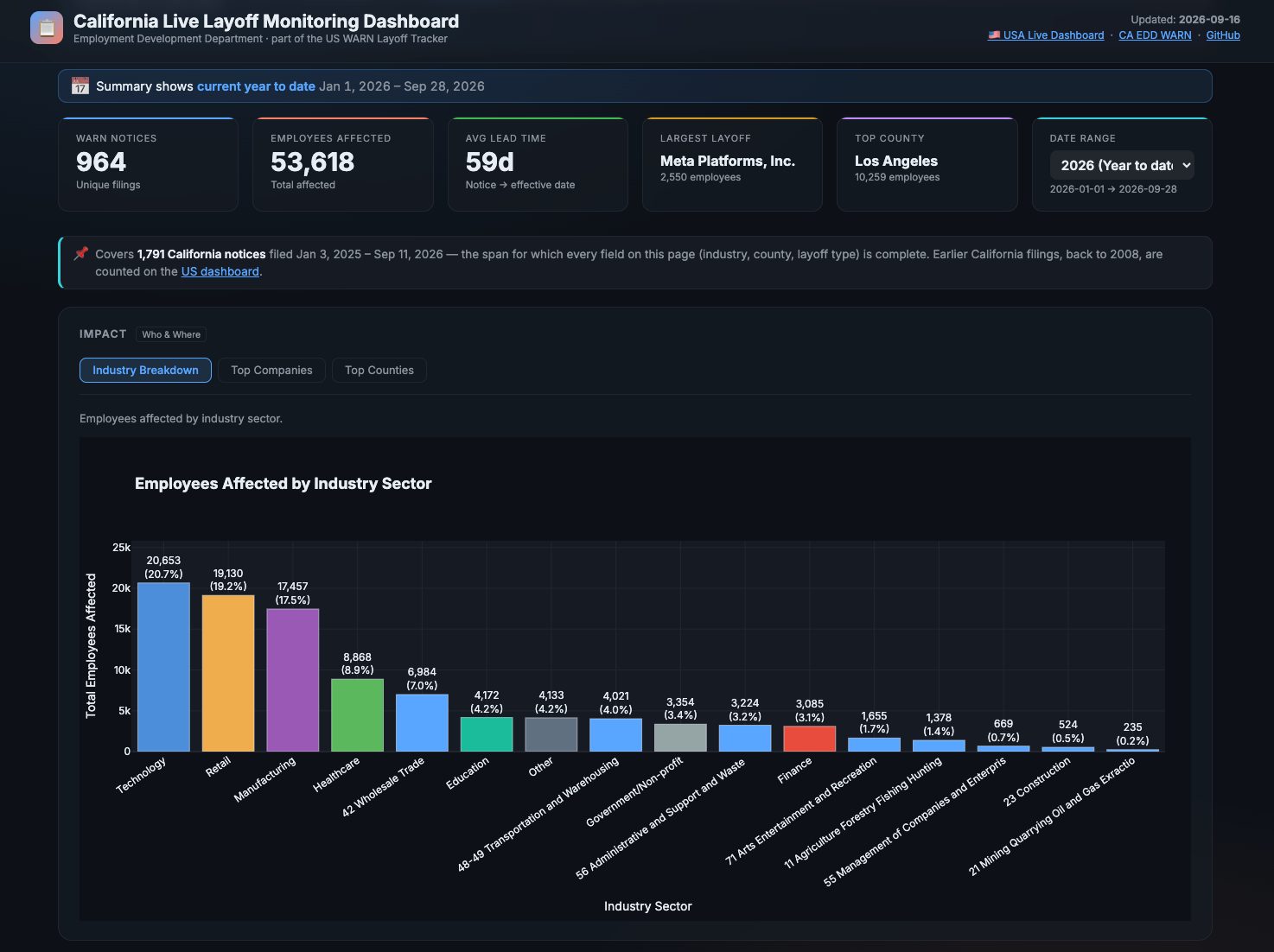
Task: Click the pushpin icon beside coverage note
Action: [x=81, y=253]
